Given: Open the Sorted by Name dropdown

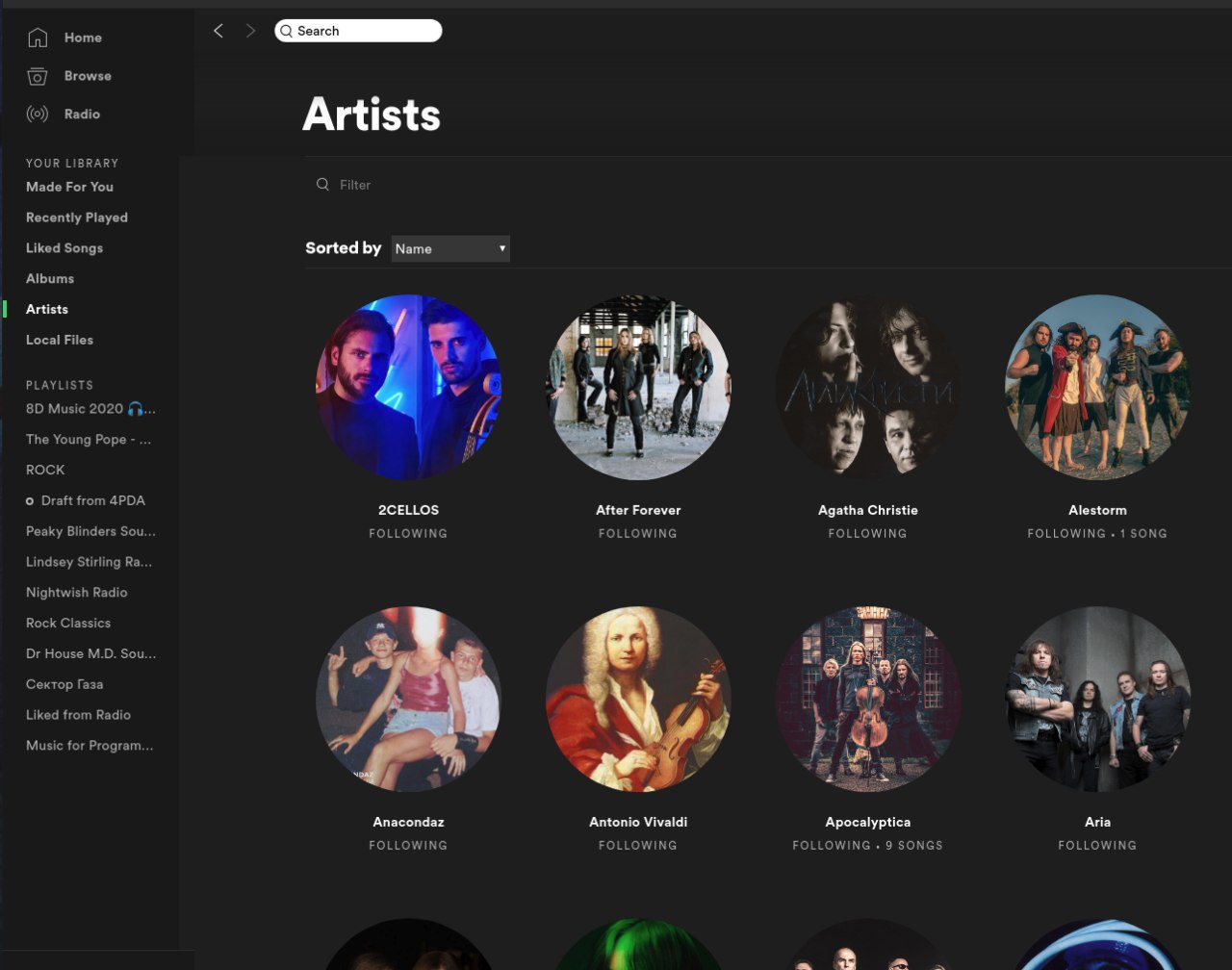Looking at the screenshot, I should pyautogui.click(x=450, y=248).
